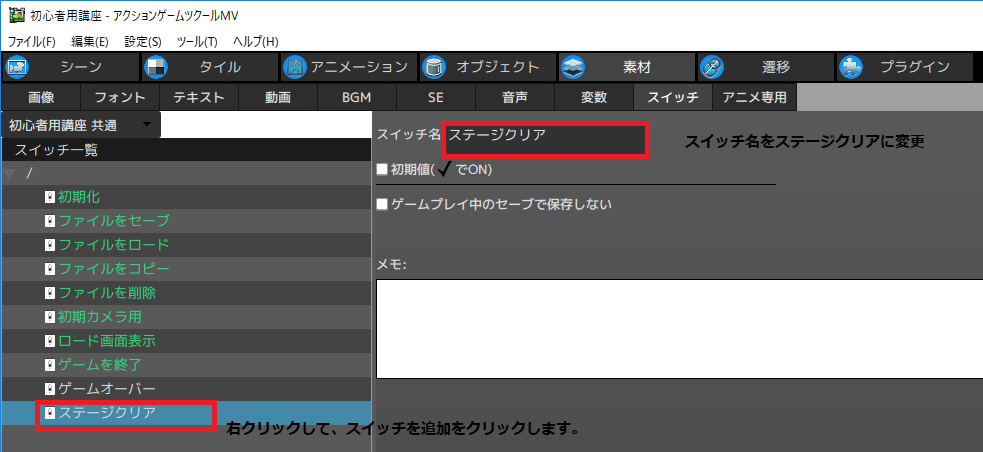Open the ツール(T) menu
Image resolution: width=983 pixels, height=452 pixels.
point(197,42)
